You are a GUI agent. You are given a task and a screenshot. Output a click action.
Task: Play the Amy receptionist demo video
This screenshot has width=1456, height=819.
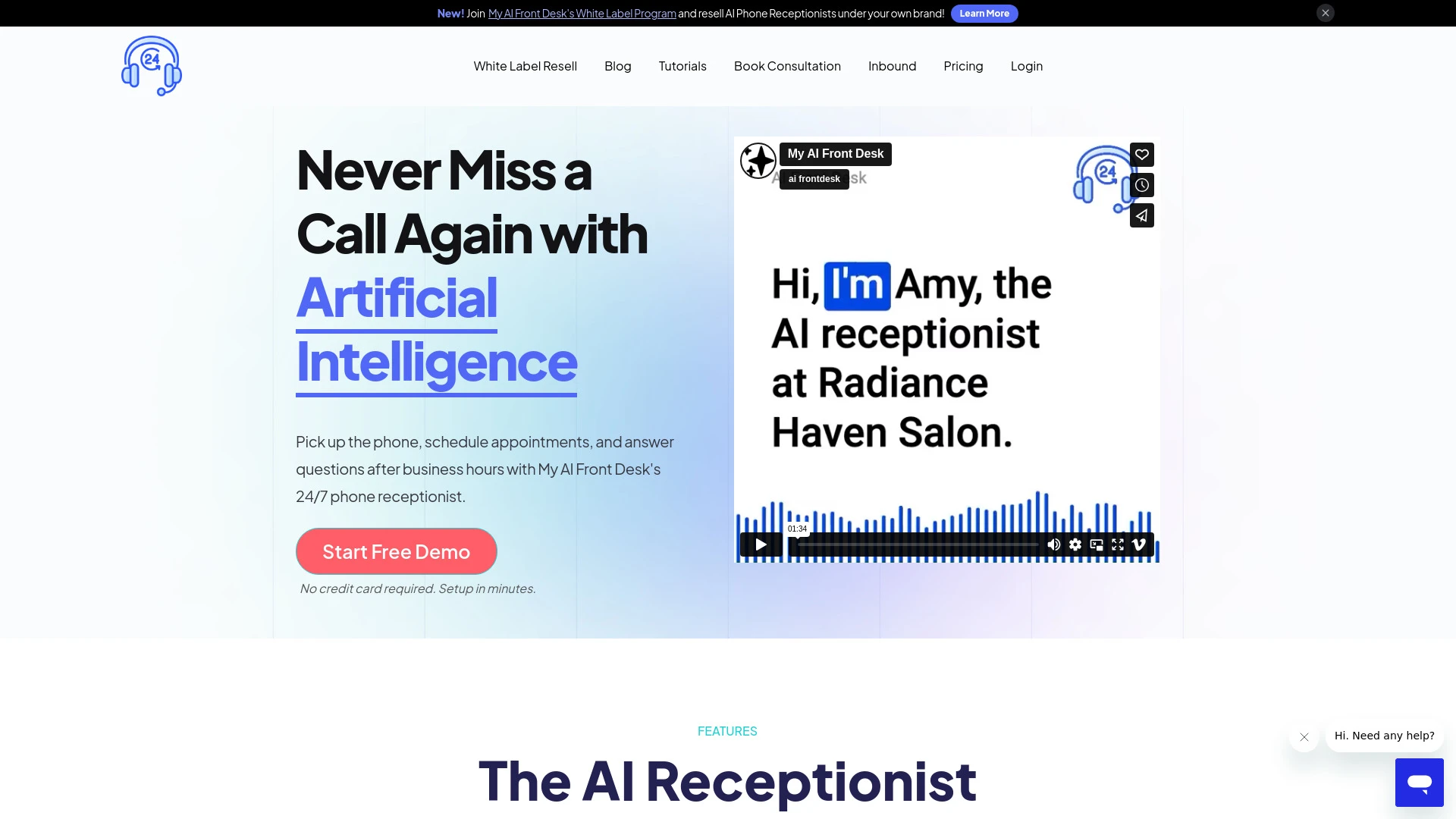[760, 544]
